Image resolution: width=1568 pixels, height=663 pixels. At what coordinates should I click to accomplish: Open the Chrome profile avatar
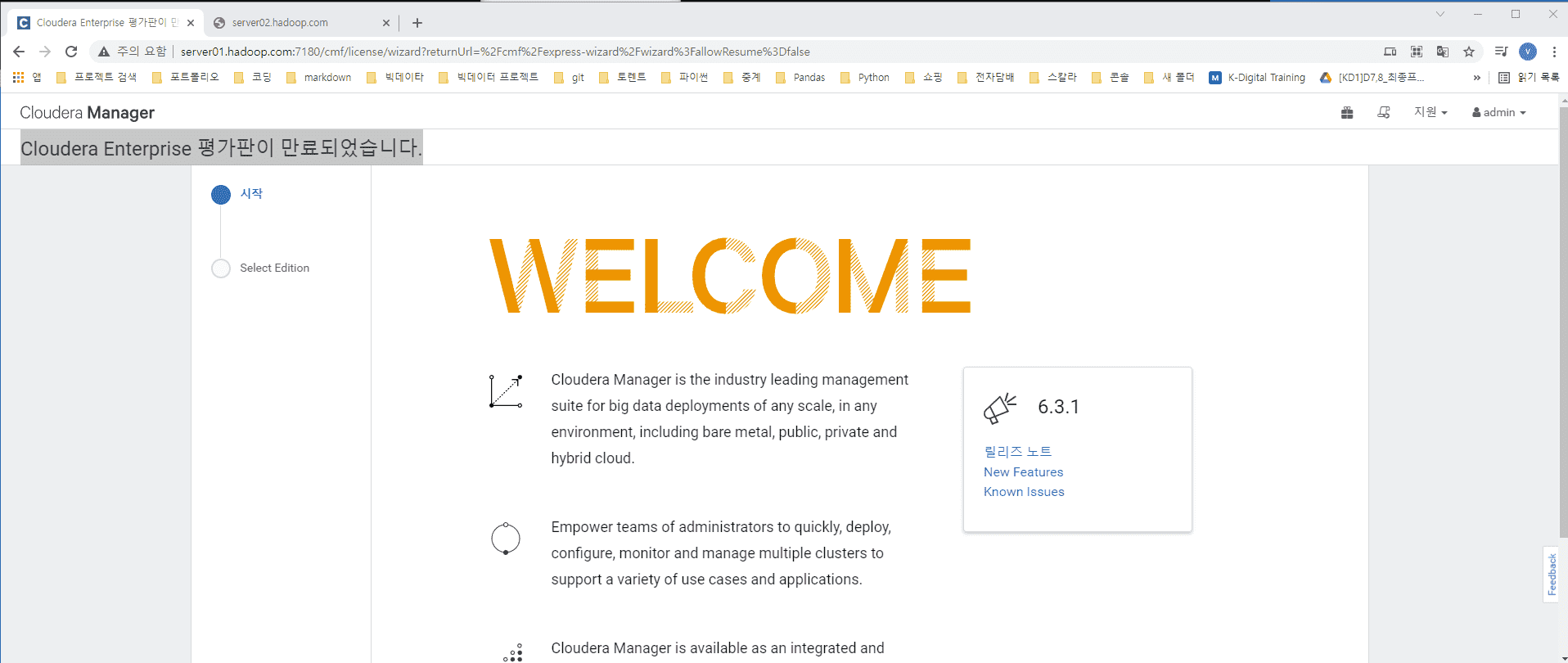point(1528,52)
